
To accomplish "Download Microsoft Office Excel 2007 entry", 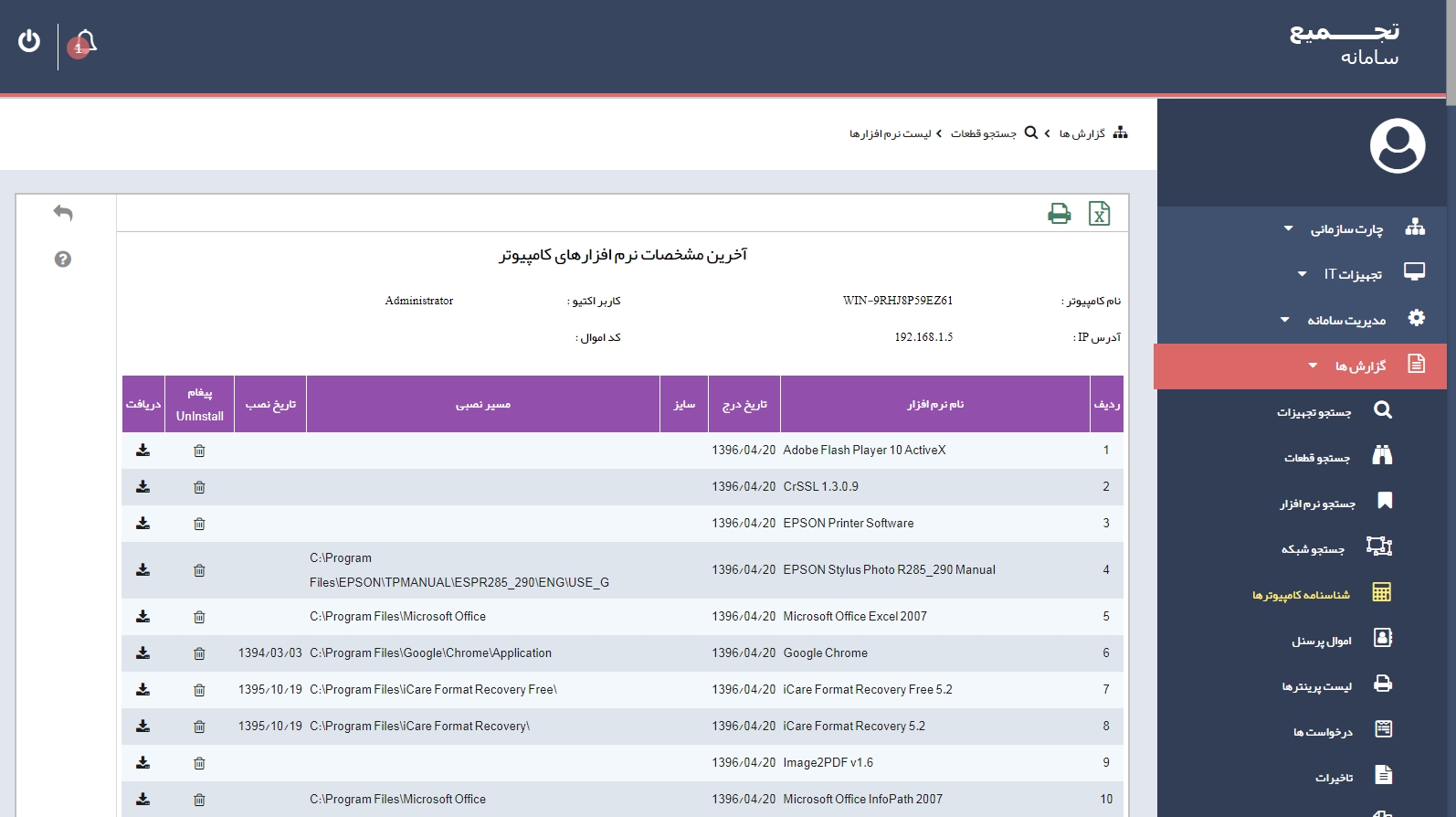I will pyautogui.click(x=143, y=617).
